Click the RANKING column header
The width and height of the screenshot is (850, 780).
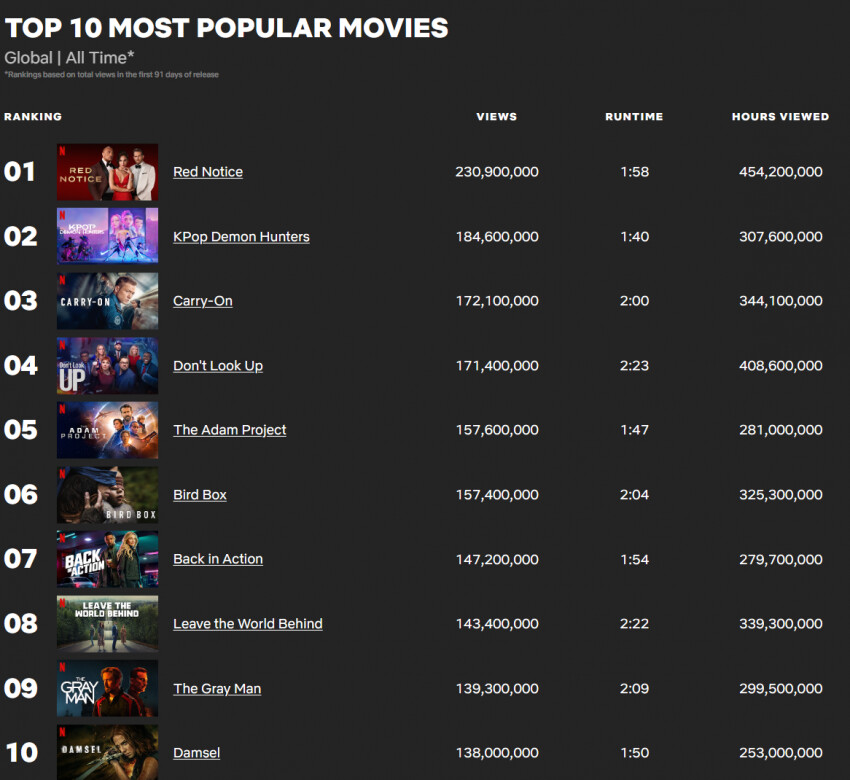pos(33,117)
